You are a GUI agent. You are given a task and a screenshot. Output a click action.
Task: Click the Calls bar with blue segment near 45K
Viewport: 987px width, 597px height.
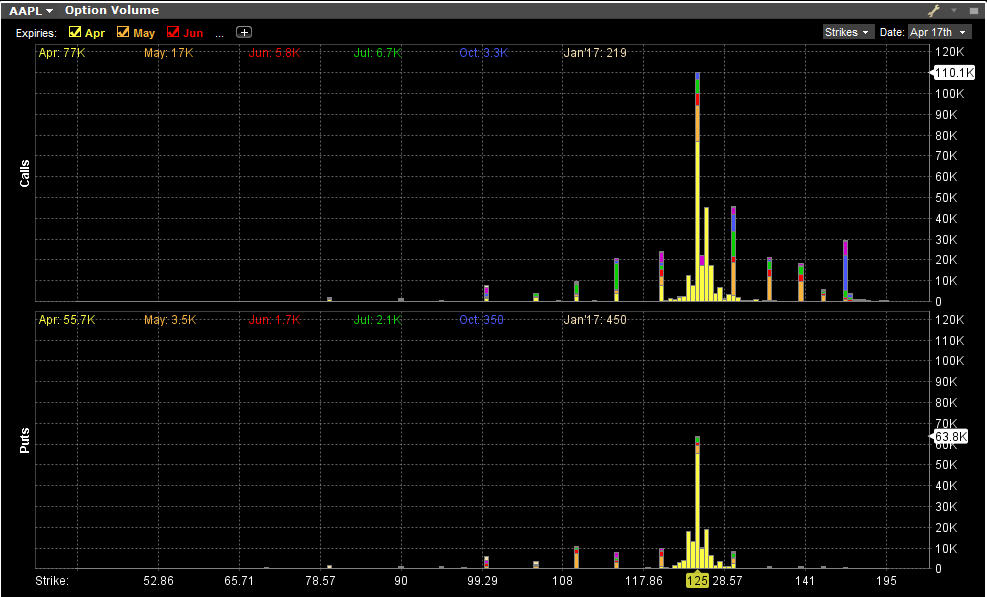pos(733,253)
